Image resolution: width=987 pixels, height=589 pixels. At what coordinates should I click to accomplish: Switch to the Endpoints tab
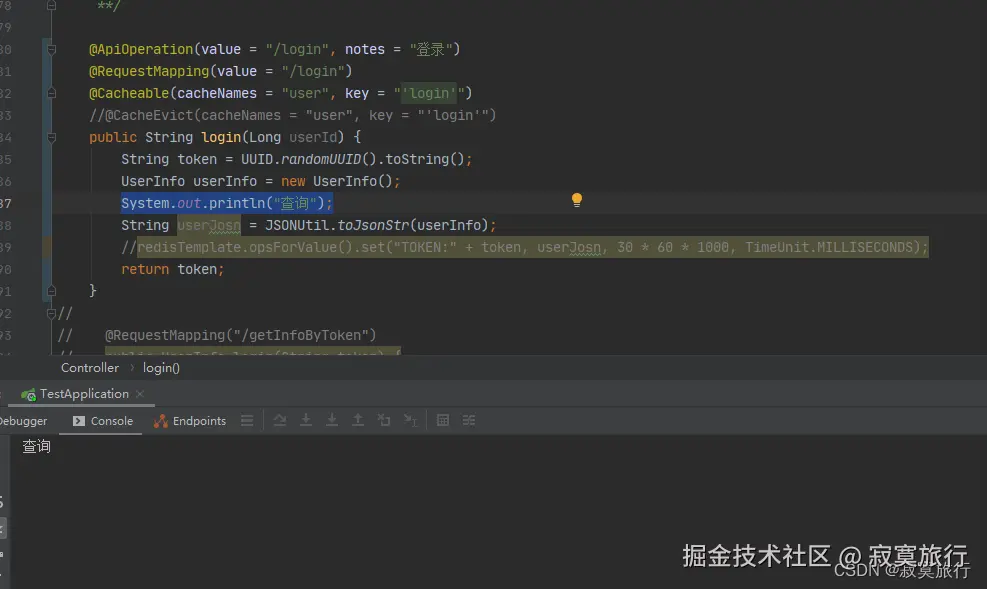coord(190,421)
